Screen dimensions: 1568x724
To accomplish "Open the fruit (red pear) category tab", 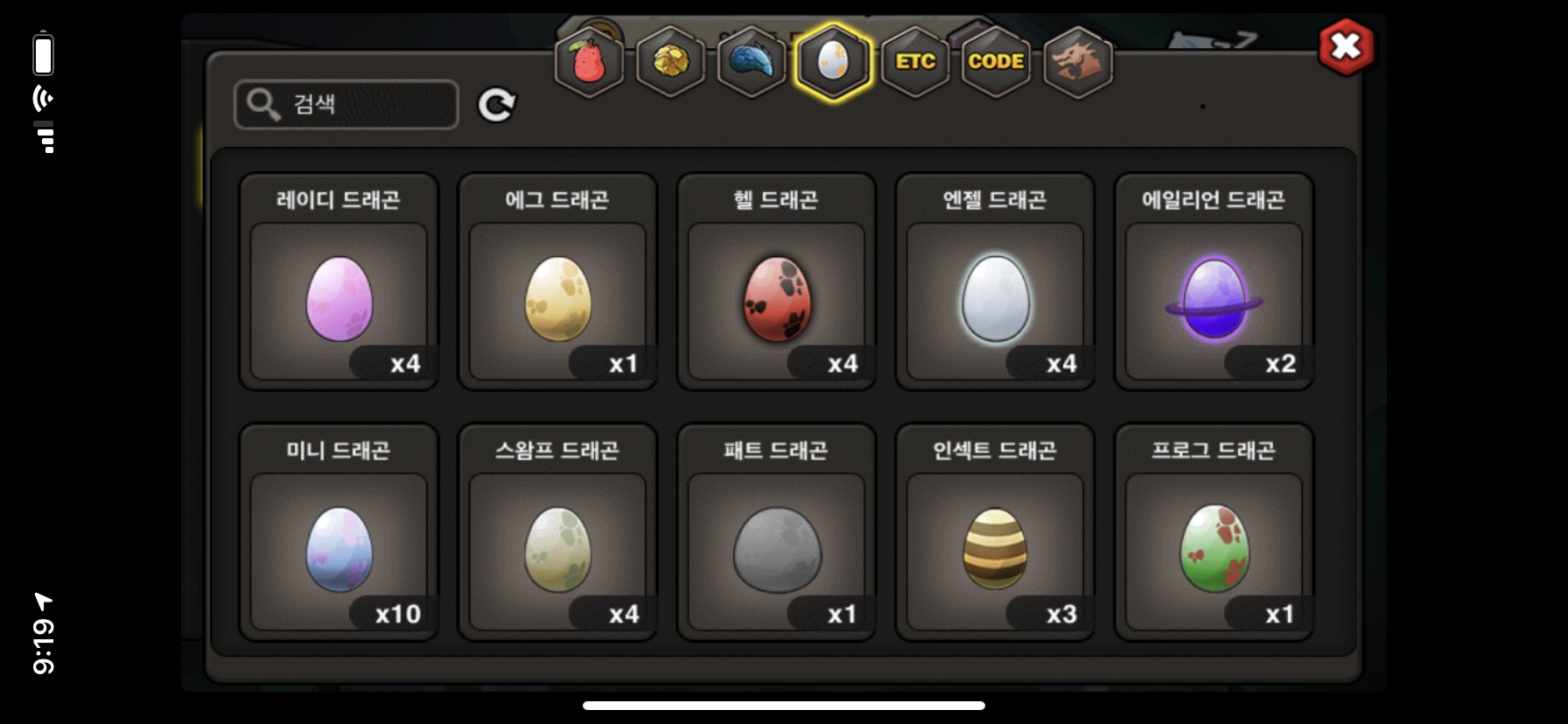I will (589, 62).
